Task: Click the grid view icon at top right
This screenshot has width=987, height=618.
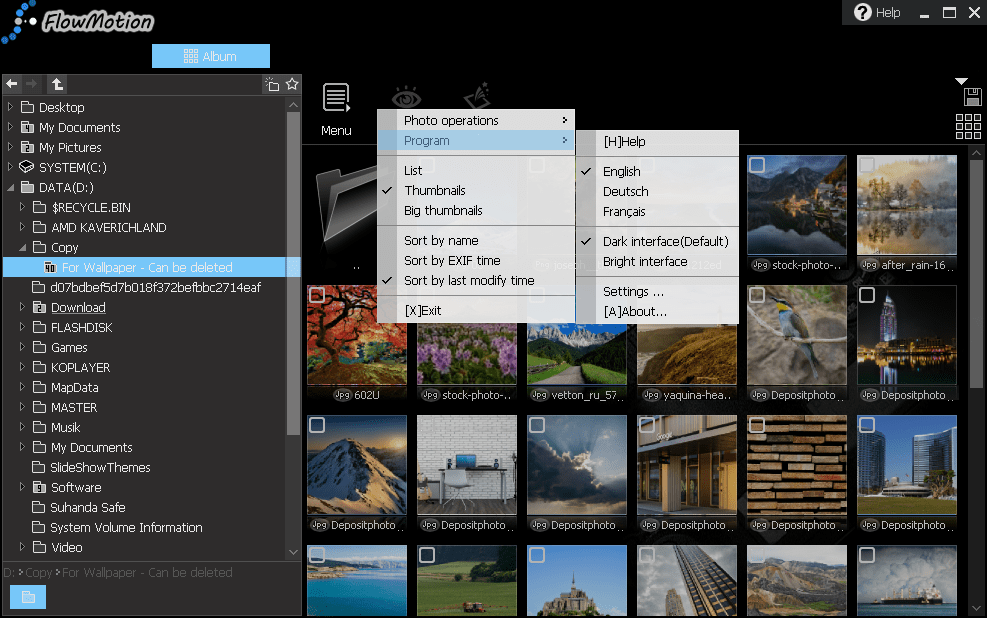Action: [968, 126]
